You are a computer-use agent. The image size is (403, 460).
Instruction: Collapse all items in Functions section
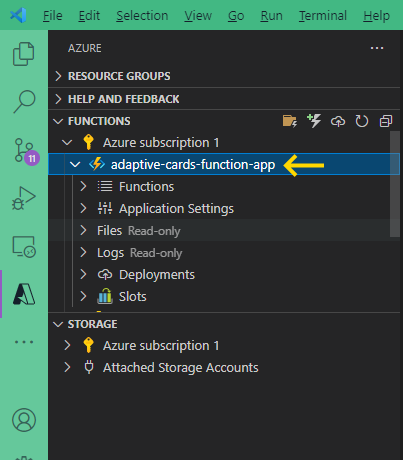pyautogui.click(x=386, y=121)
